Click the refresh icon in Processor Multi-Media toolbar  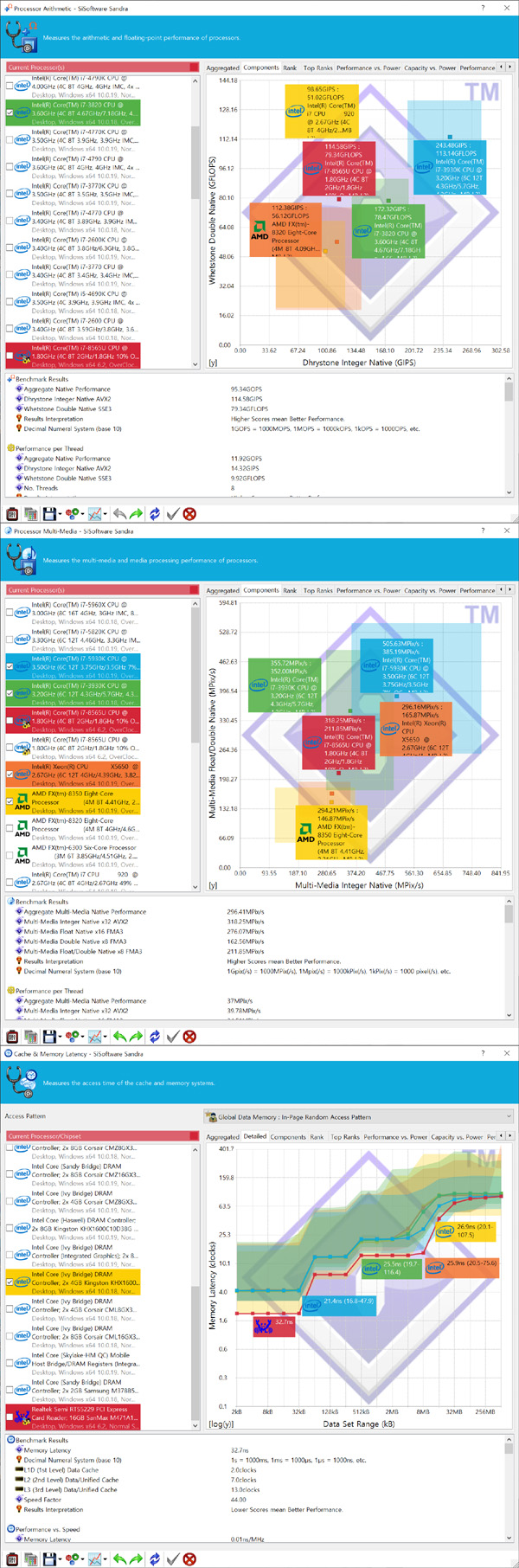click(x=155, y=1037)
